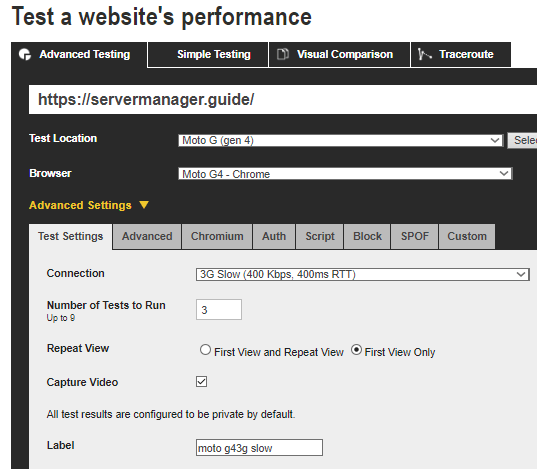This screenshot has width=537, height=469.
Task: Click the Advanced Testing tab gauge icon
Action: pyautogui.click(x=25, y=54)
